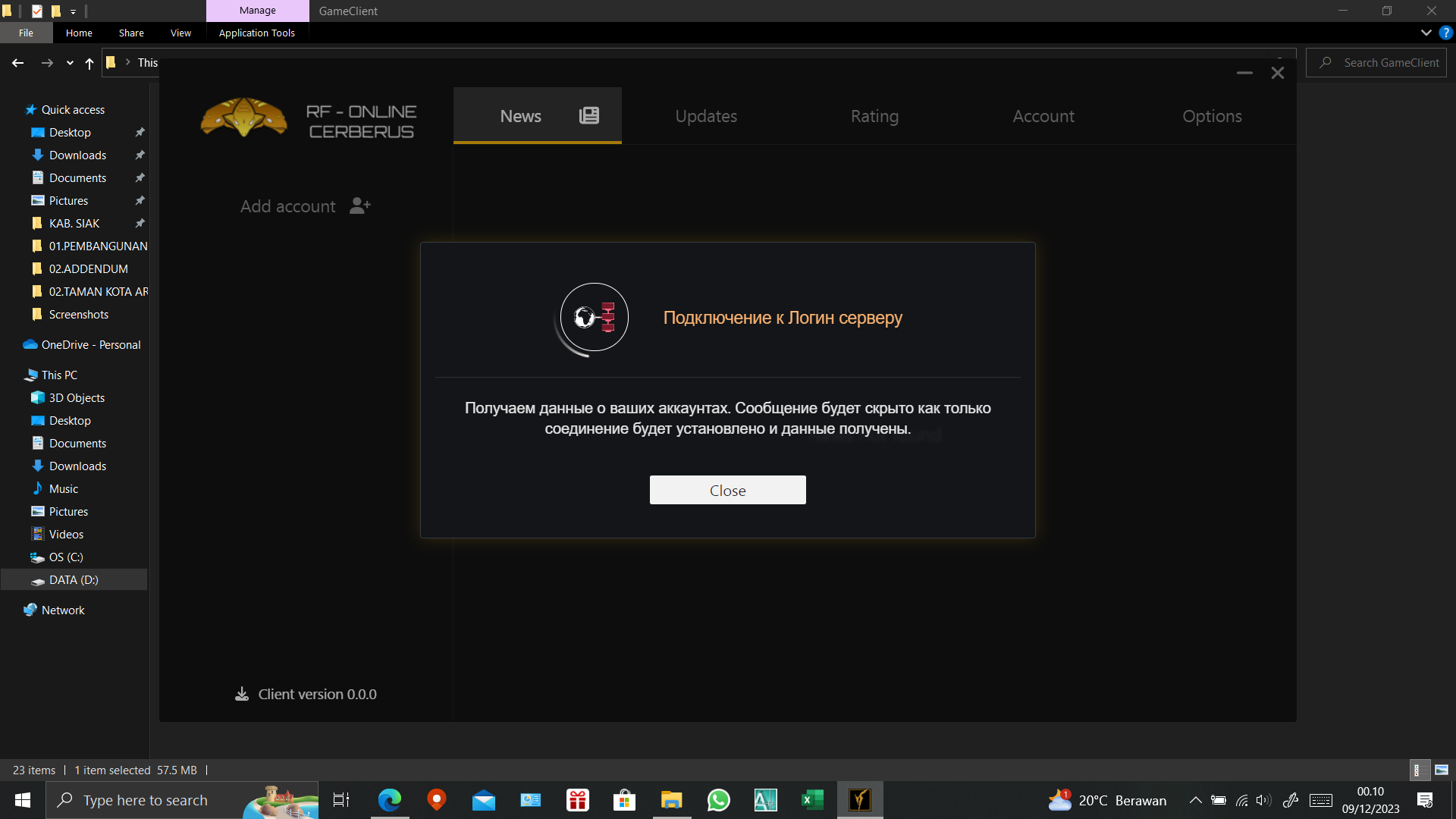This screenshot has width=1456, height=819.
Task: Select OneDrive - Personal in sidebar
Action: pyautogui.click(x=91, y=344)
